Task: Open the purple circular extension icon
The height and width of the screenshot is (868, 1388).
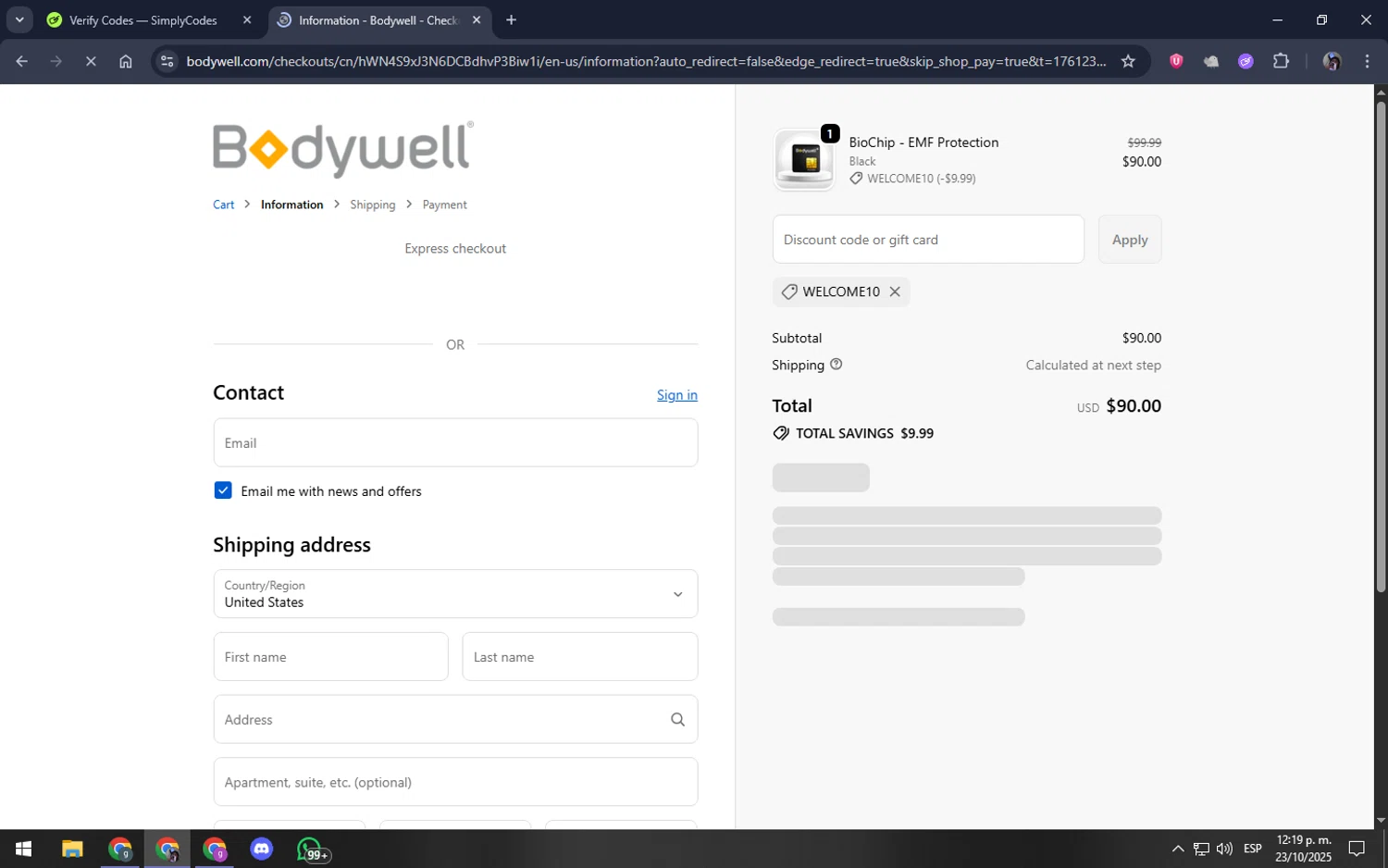Action: click(1246, 61)
